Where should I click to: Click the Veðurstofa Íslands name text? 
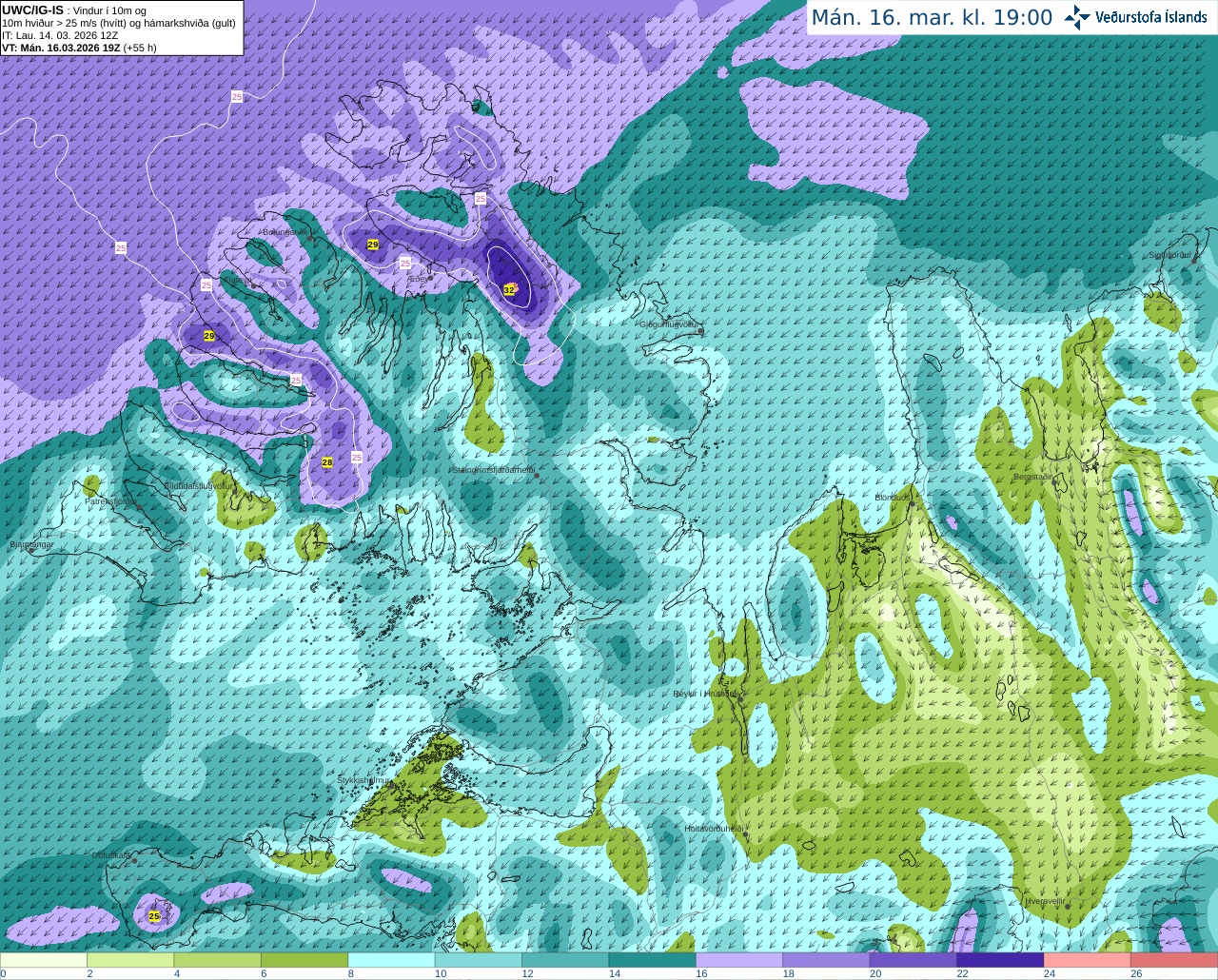pos(1151,17)
